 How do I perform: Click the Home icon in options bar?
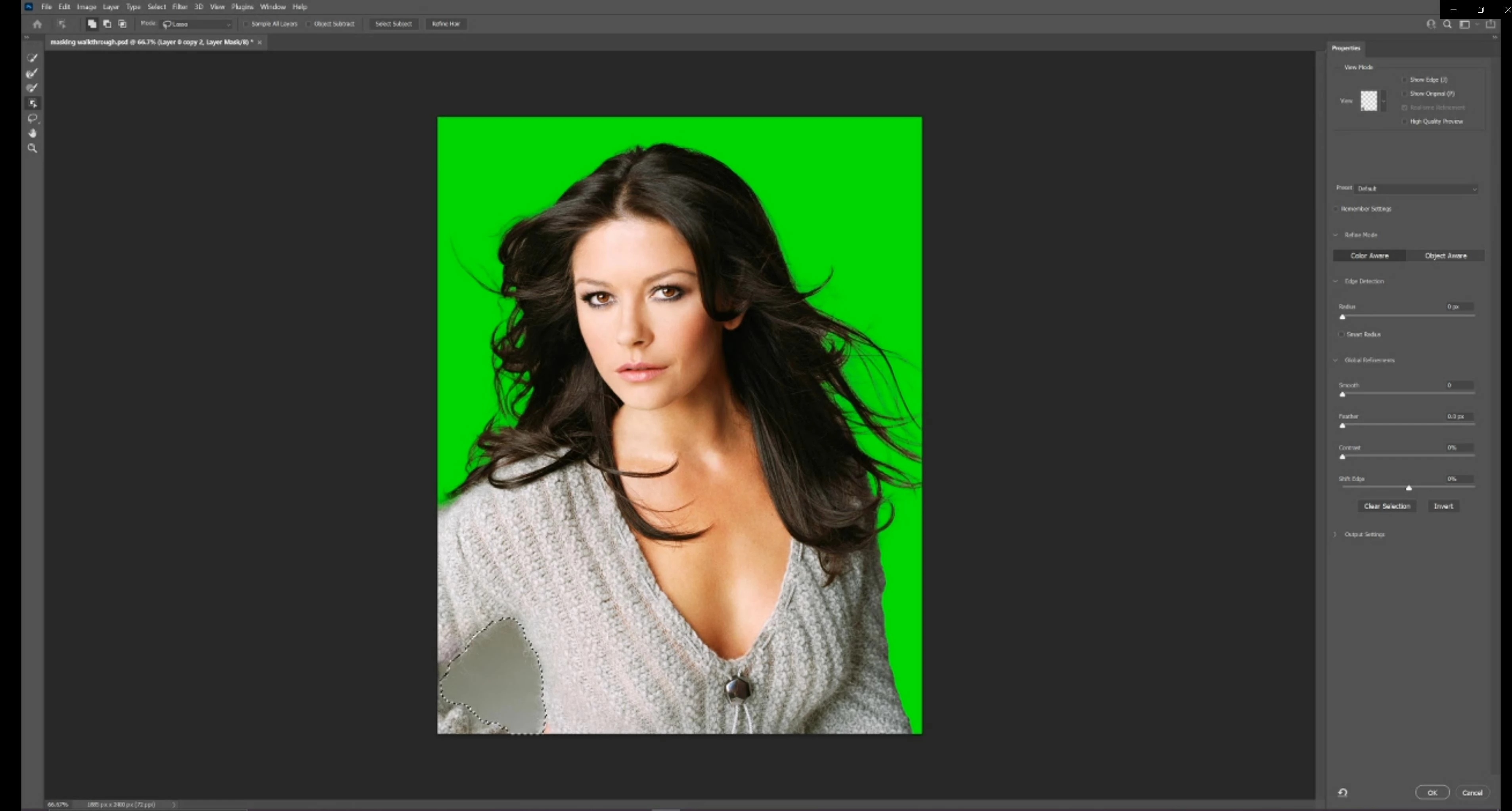pyautogui.click(x=38, y=24)
